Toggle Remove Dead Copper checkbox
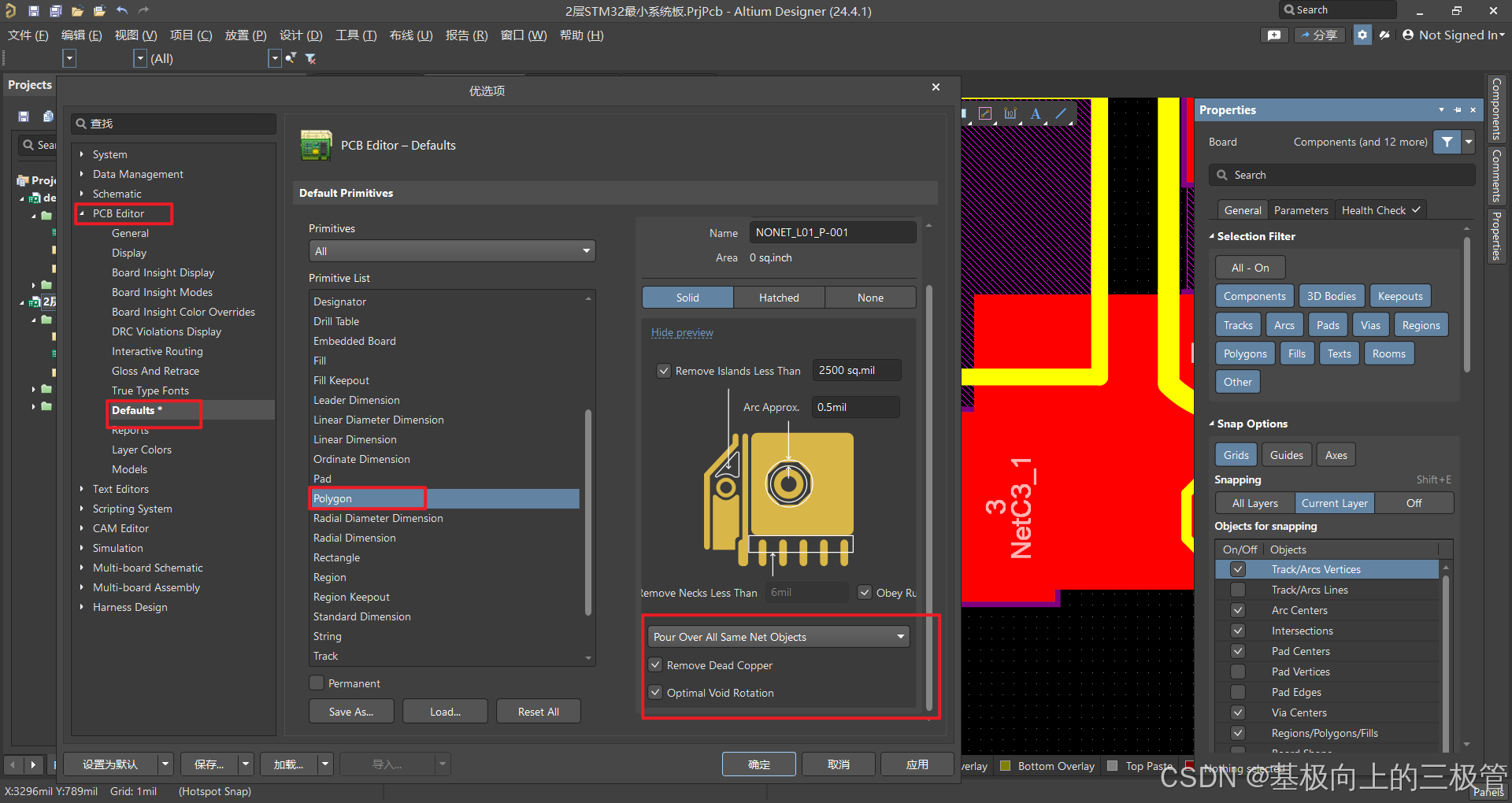 coord(655,664)
